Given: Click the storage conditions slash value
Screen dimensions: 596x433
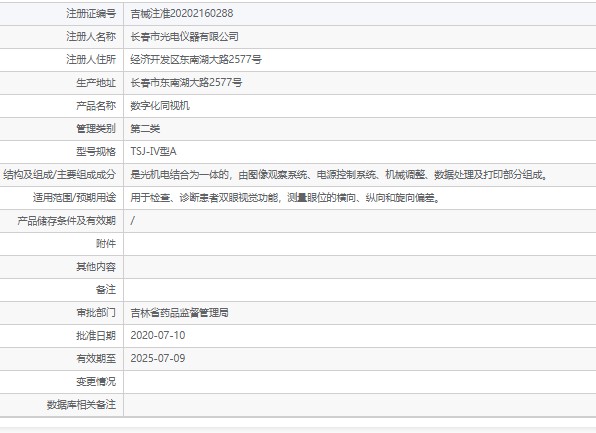Looking at the screenshot, I should (132, 220).
